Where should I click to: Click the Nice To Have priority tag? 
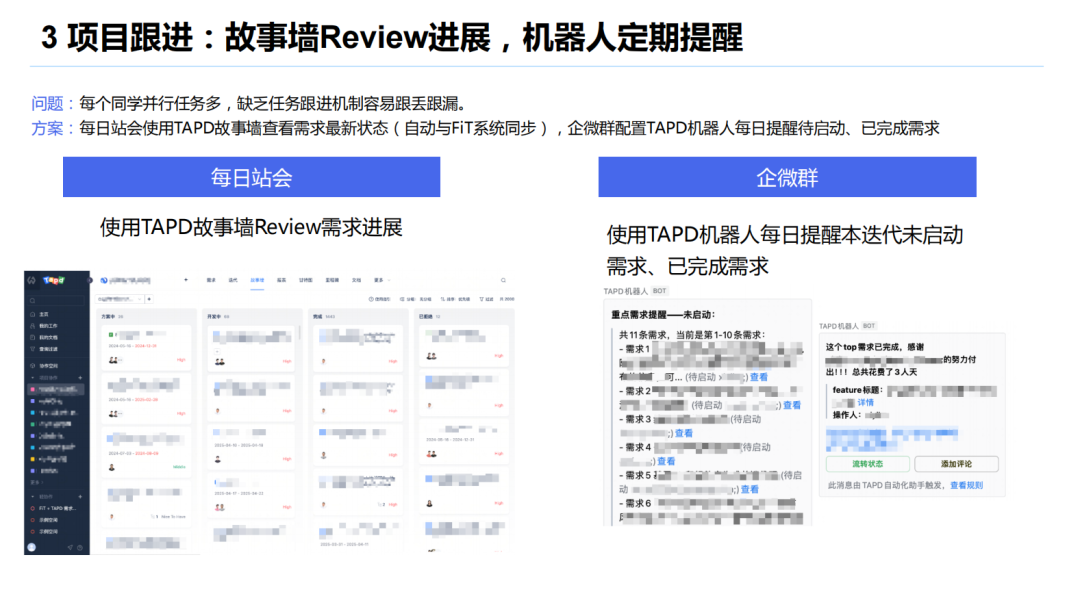point(173,517)
